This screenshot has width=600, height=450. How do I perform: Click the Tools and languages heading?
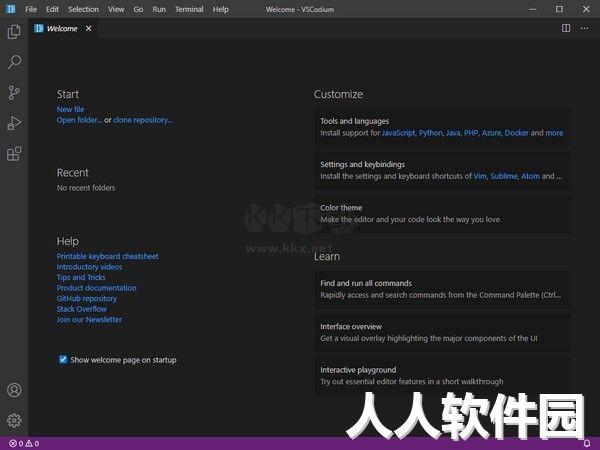coord(354,121)
